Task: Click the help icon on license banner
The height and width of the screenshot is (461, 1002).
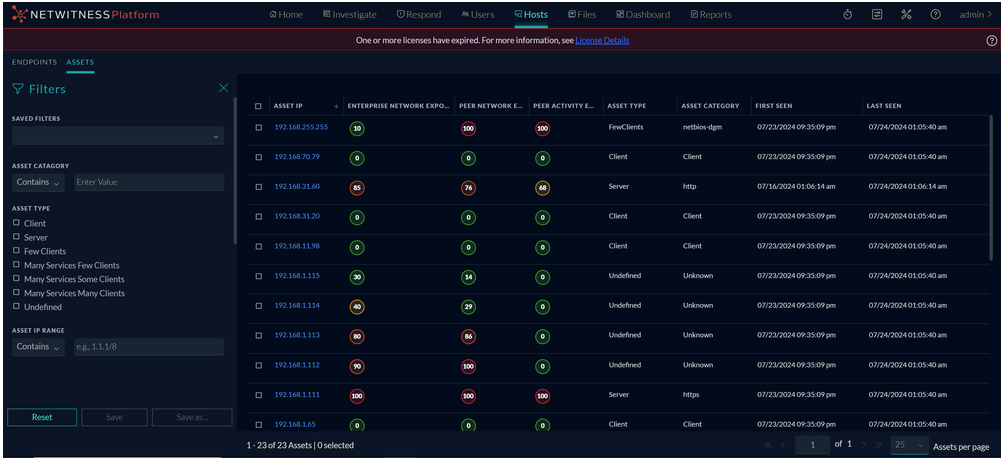Action: pyautogui.click(x=991, y=40)
